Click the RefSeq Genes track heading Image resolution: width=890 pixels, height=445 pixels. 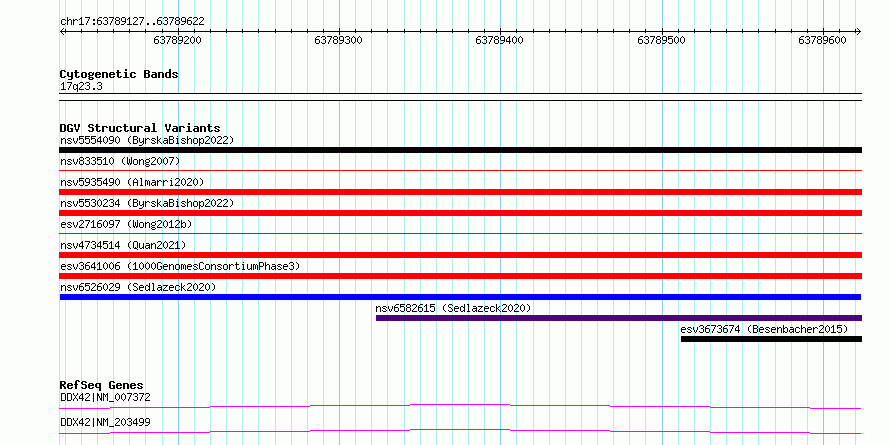click(102, 385)
